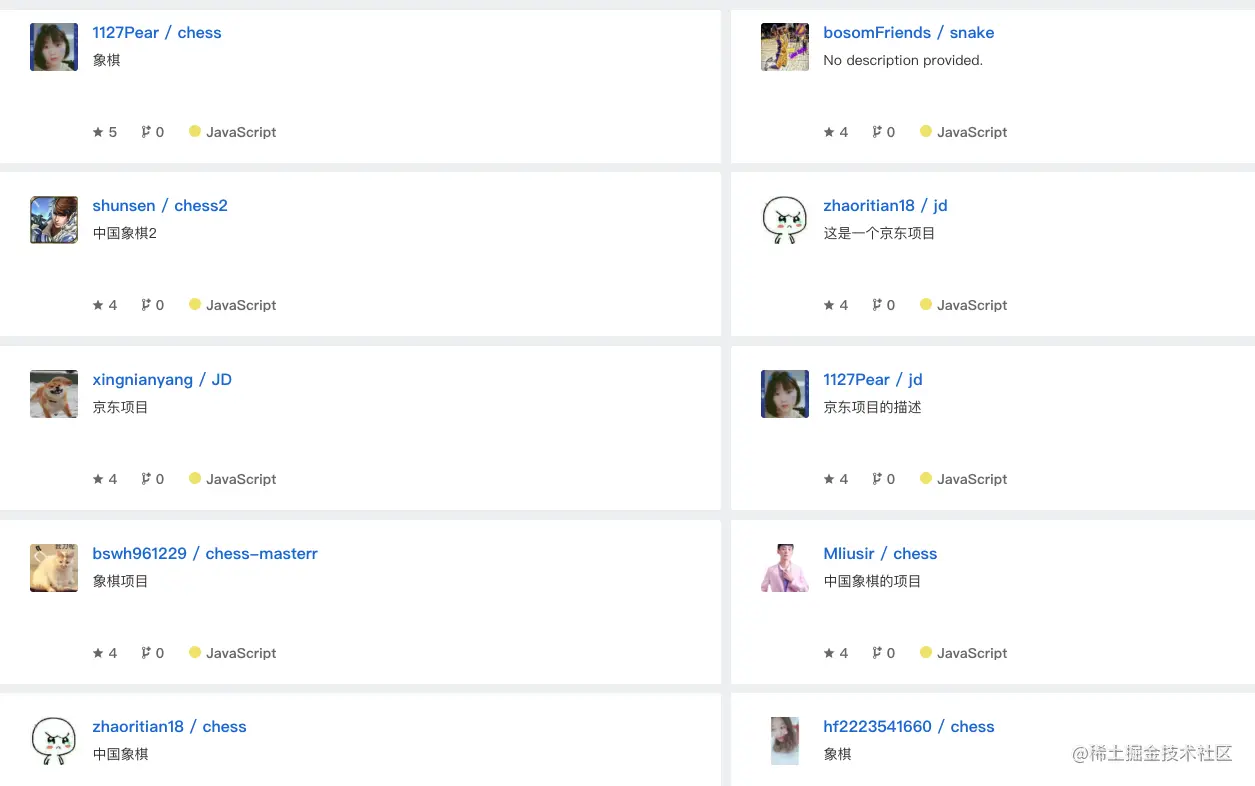Click the star icon on 1127Pear / chess
The height and width of the screenshot is (786, 1255).
click(x=98, y=132)
